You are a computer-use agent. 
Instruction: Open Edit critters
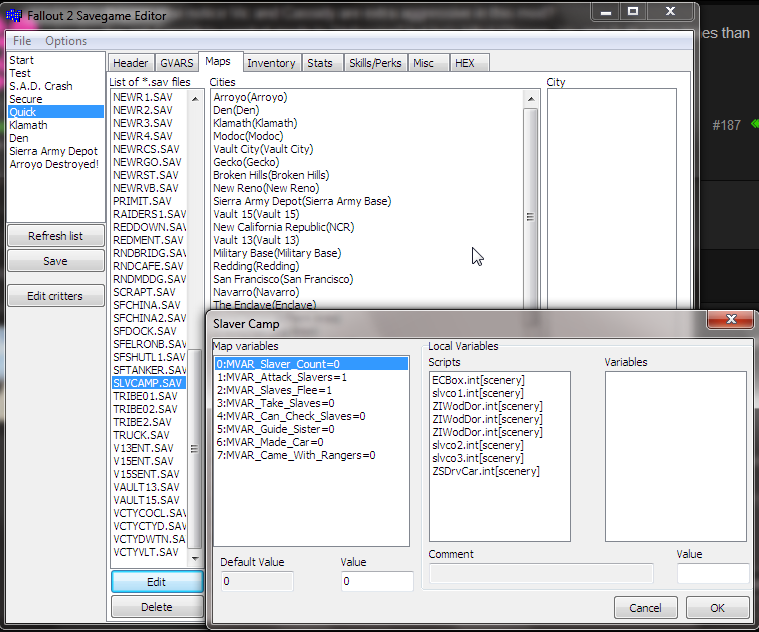point(56,296)
